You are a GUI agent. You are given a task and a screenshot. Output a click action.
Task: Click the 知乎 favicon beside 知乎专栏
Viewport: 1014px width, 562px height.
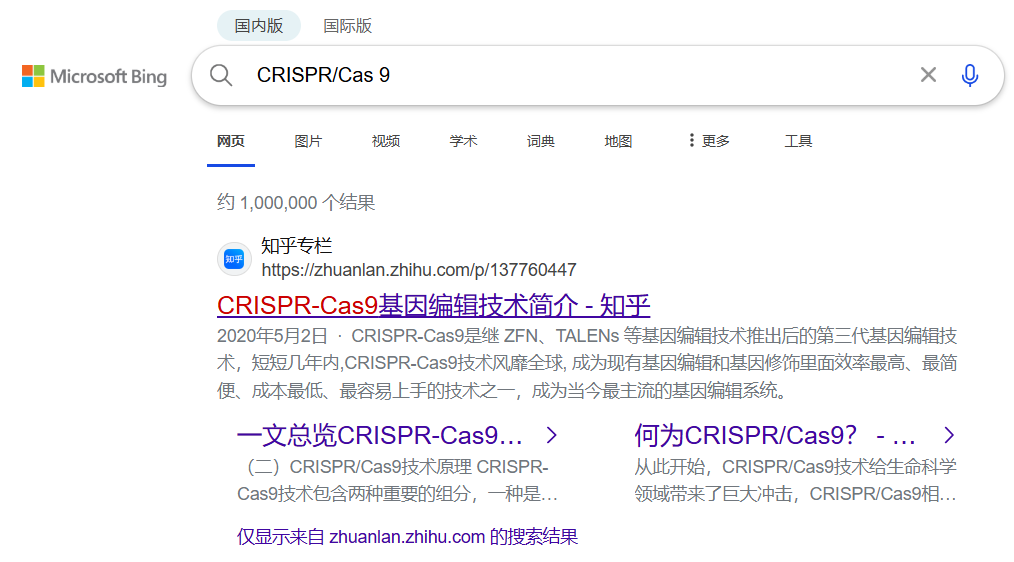click(234, 259)
